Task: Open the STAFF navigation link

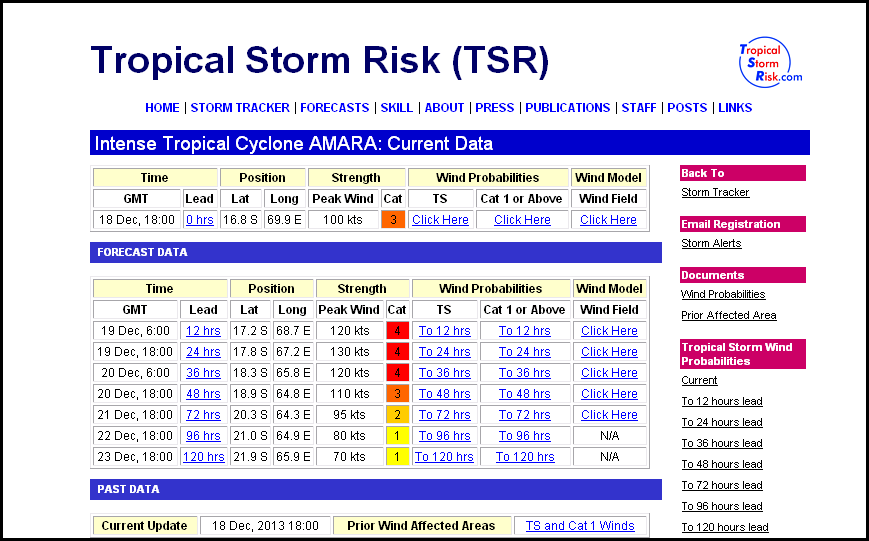Action: point(639,108)
